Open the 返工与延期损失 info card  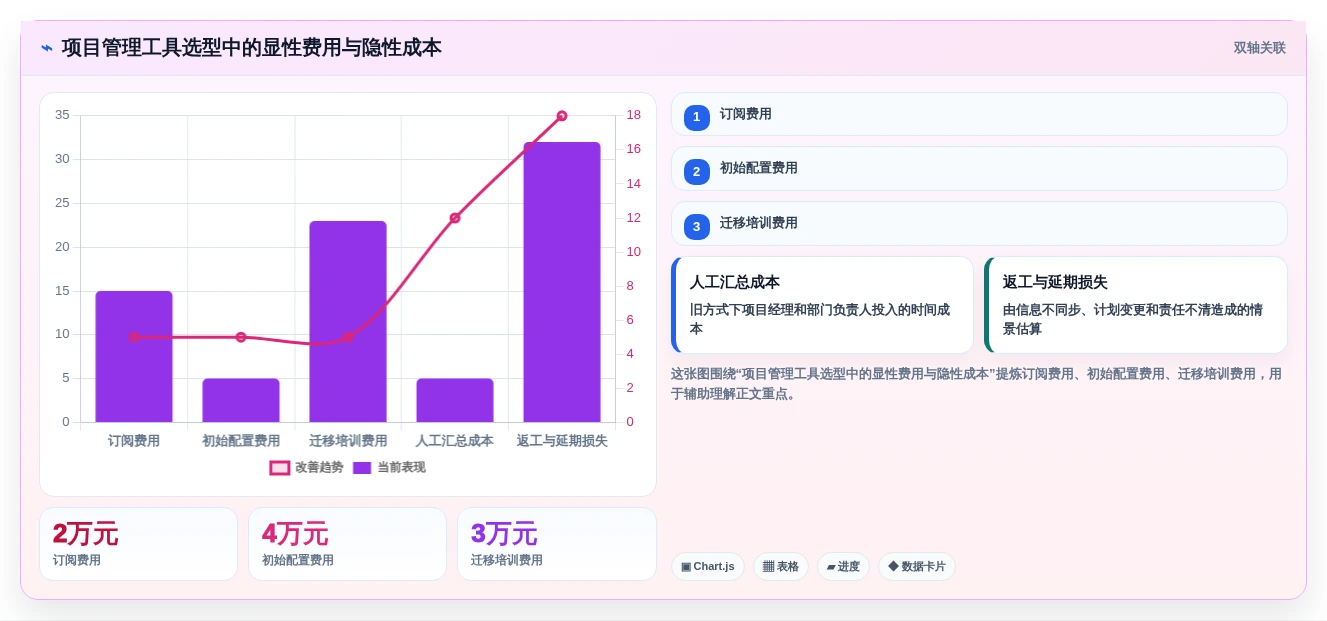tap(1135, 305)
